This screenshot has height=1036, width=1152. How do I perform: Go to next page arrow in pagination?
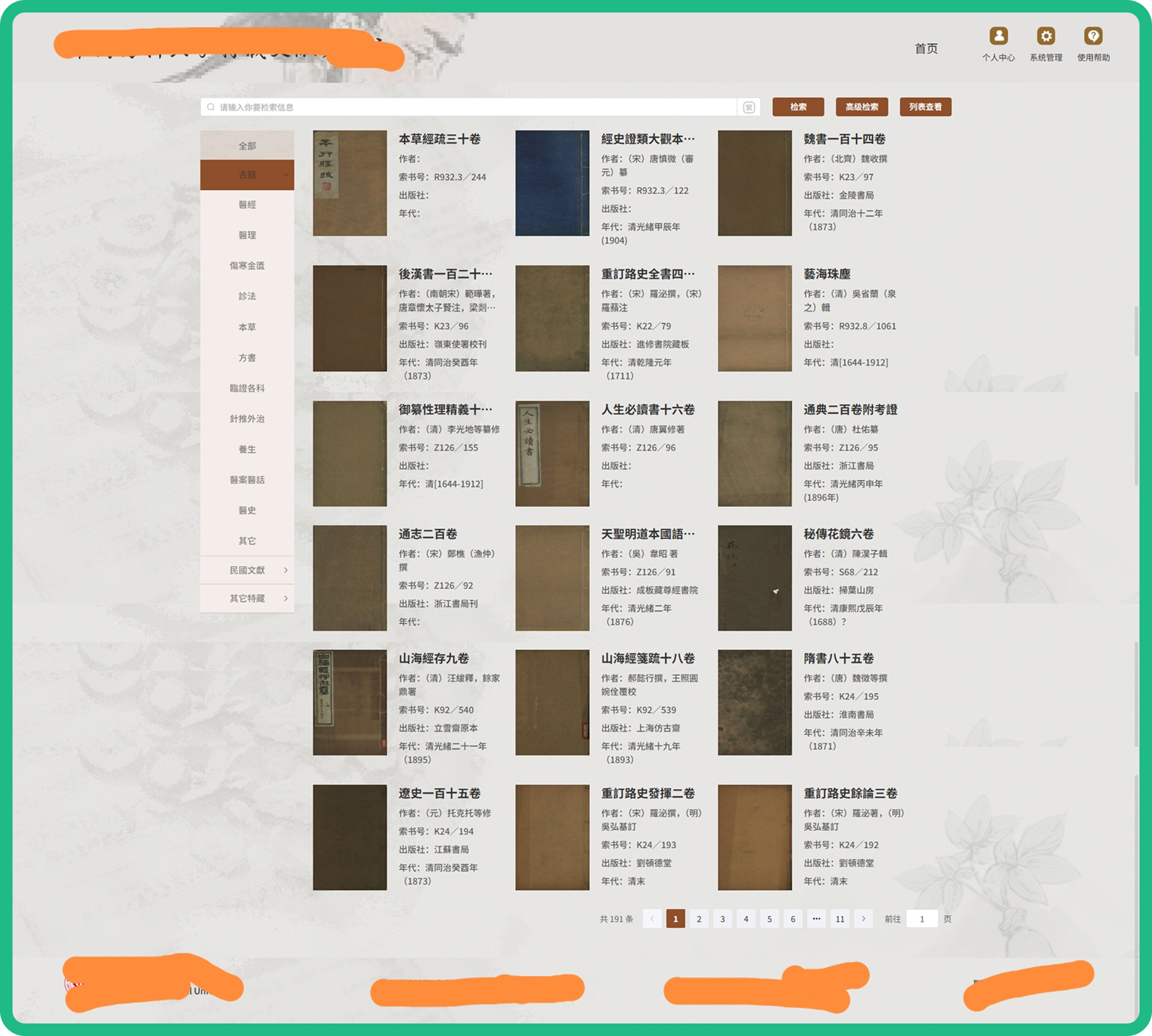click(863, 919)
